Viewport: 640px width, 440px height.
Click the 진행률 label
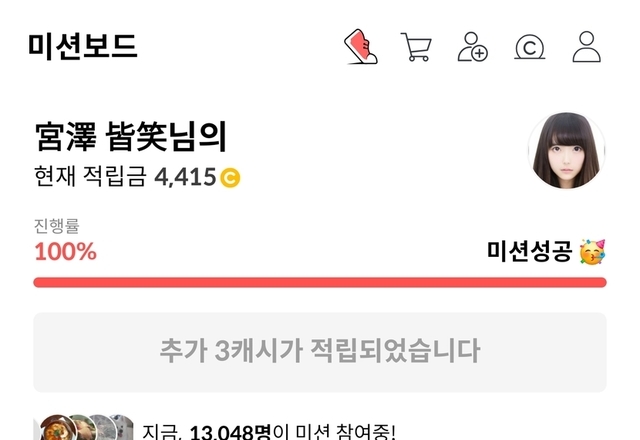coord(57,226)
